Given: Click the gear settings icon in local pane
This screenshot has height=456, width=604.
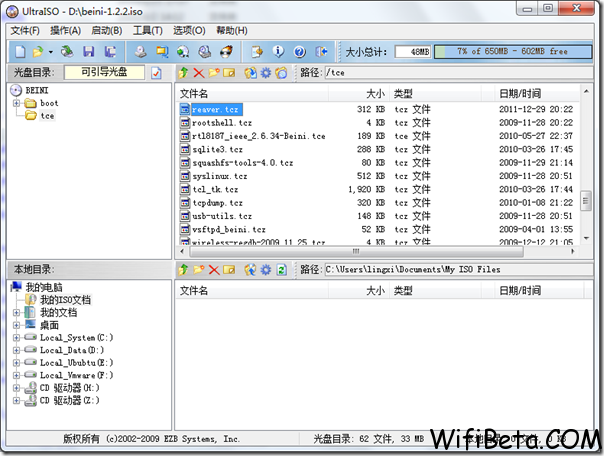Looking at the screenshot, I should (x=266, y=270).
